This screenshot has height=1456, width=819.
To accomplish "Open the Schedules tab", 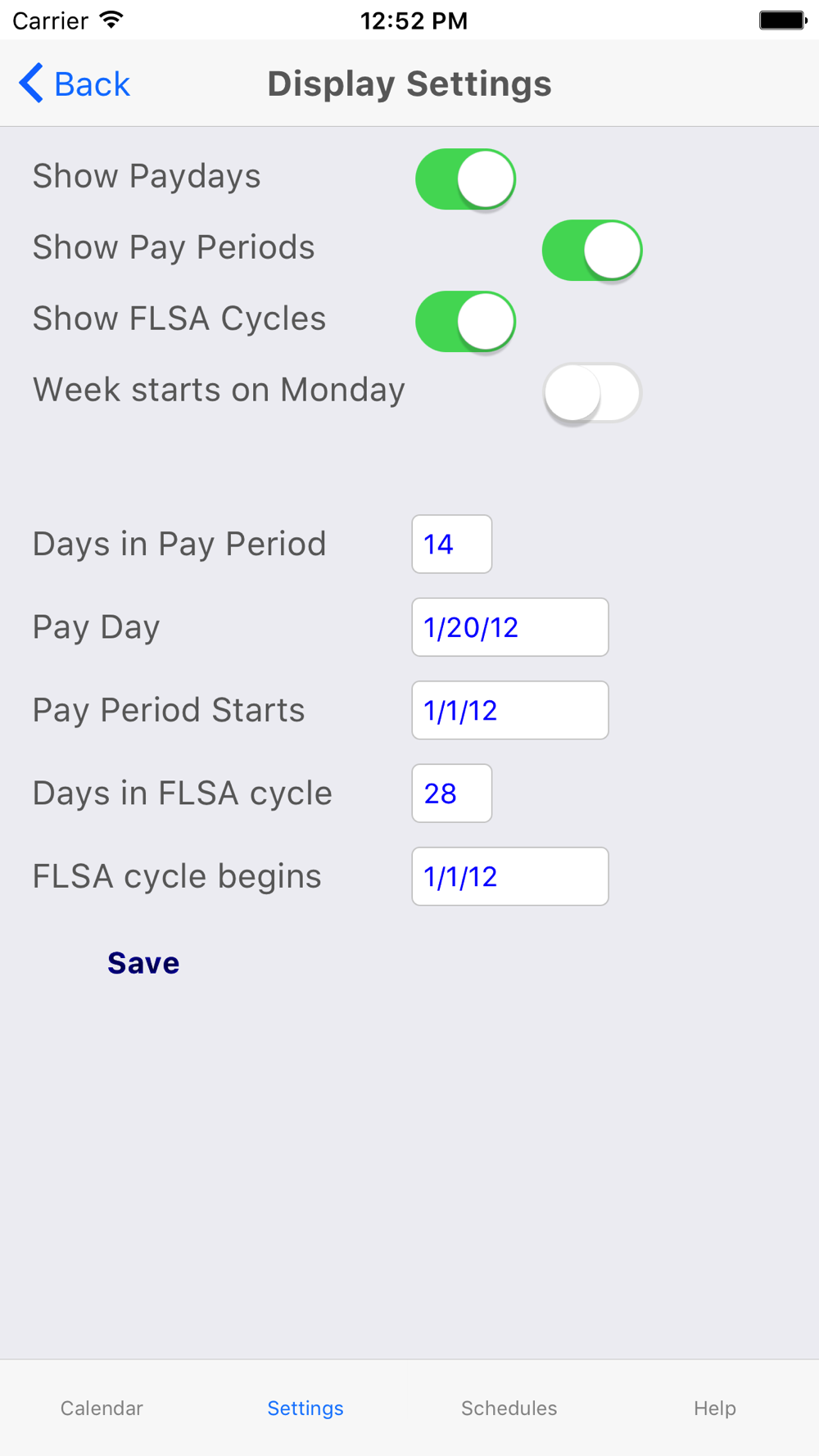I will tap(509, 1408).
